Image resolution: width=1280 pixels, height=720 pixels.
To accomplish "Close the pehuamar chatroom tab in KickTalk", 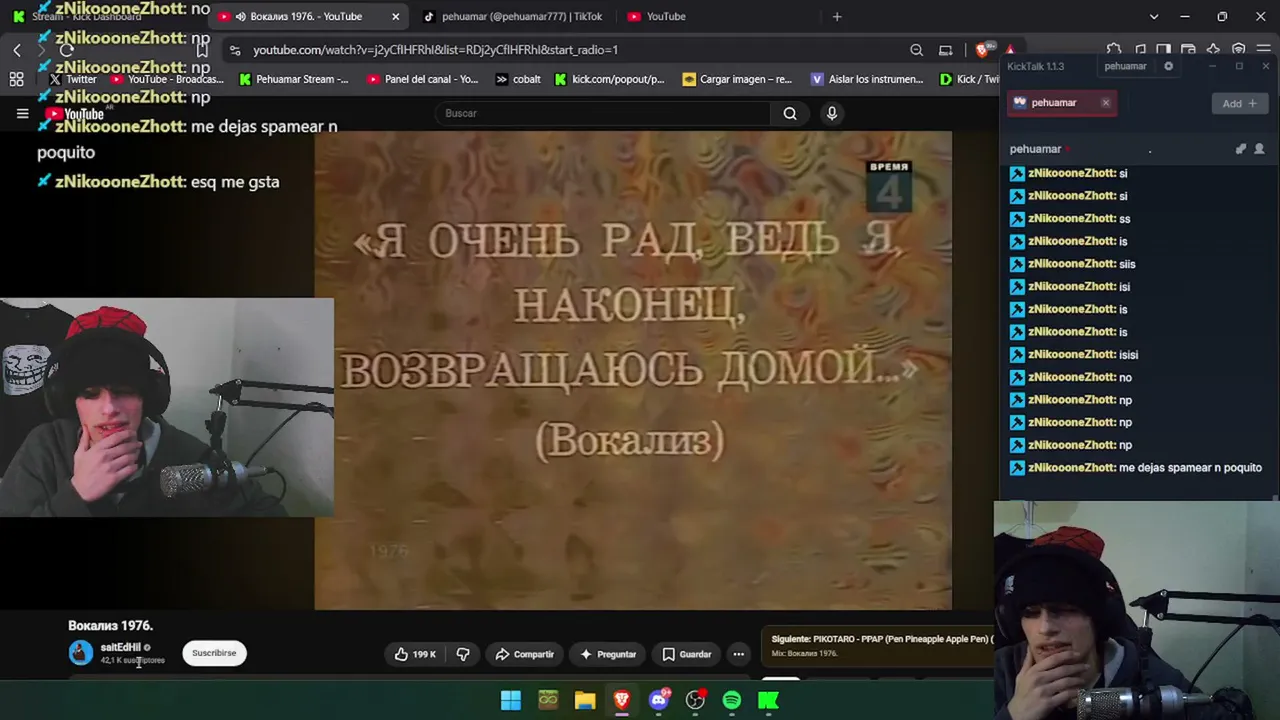I will [1105, 102].
